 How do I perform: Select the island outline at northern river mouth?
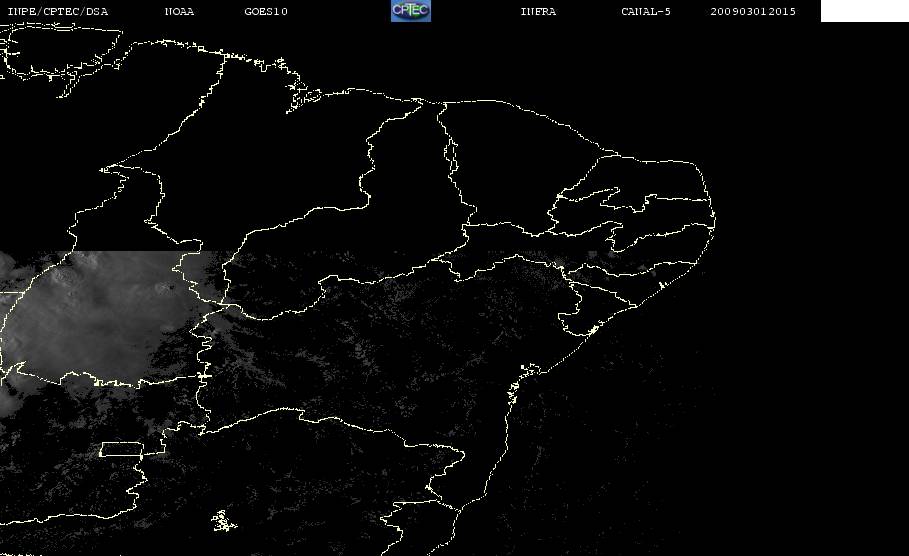click(304, 97)
